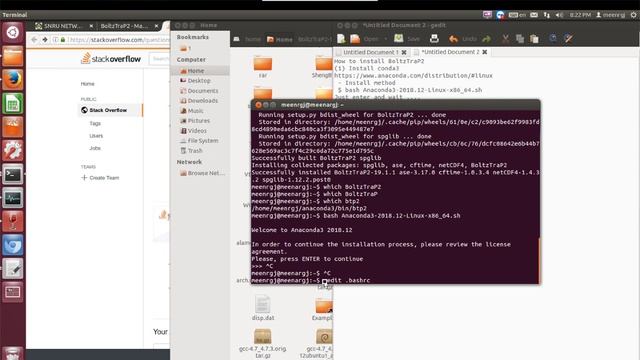The image size is (640, 360).
Task: Select Music in Files sidebar
Action: (x=200, y=111)
